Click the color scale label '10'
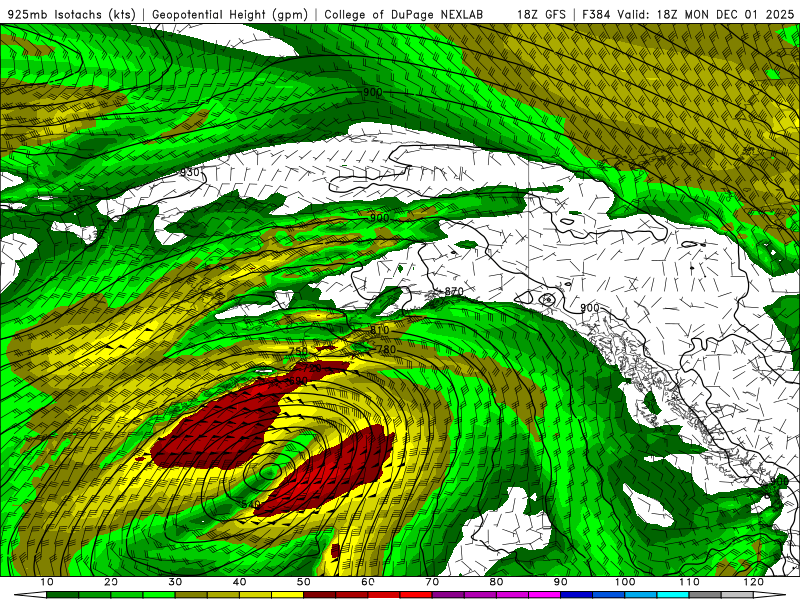Viewport: 800px width, 600px height. (x=46, y=582)
